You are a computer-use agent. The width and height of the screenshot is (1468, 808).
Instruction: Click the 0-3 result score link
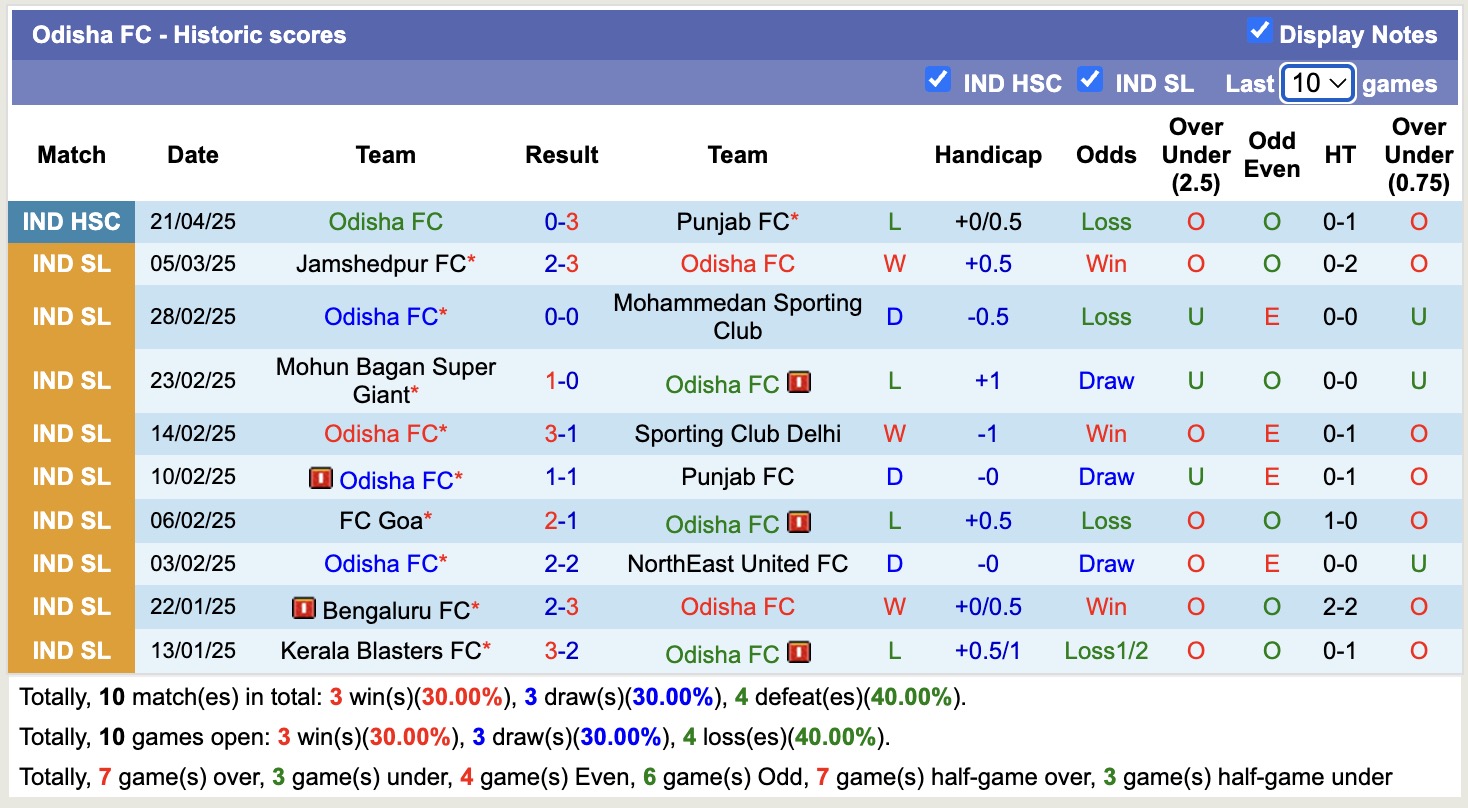[x=561, y=221]
